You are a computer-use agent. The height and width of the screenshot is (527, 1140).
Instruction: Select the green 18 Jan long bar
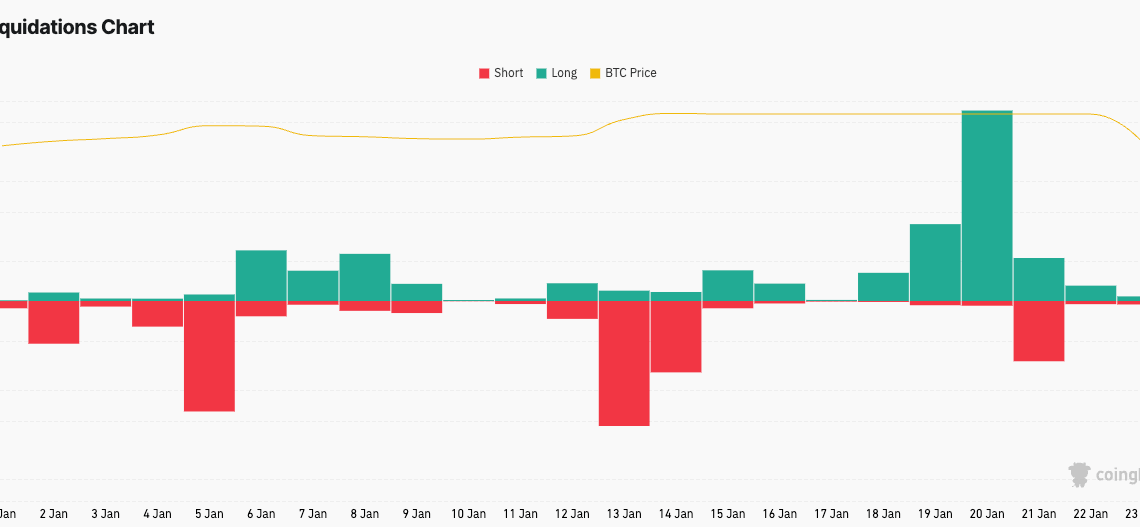(x=883, y=287)
